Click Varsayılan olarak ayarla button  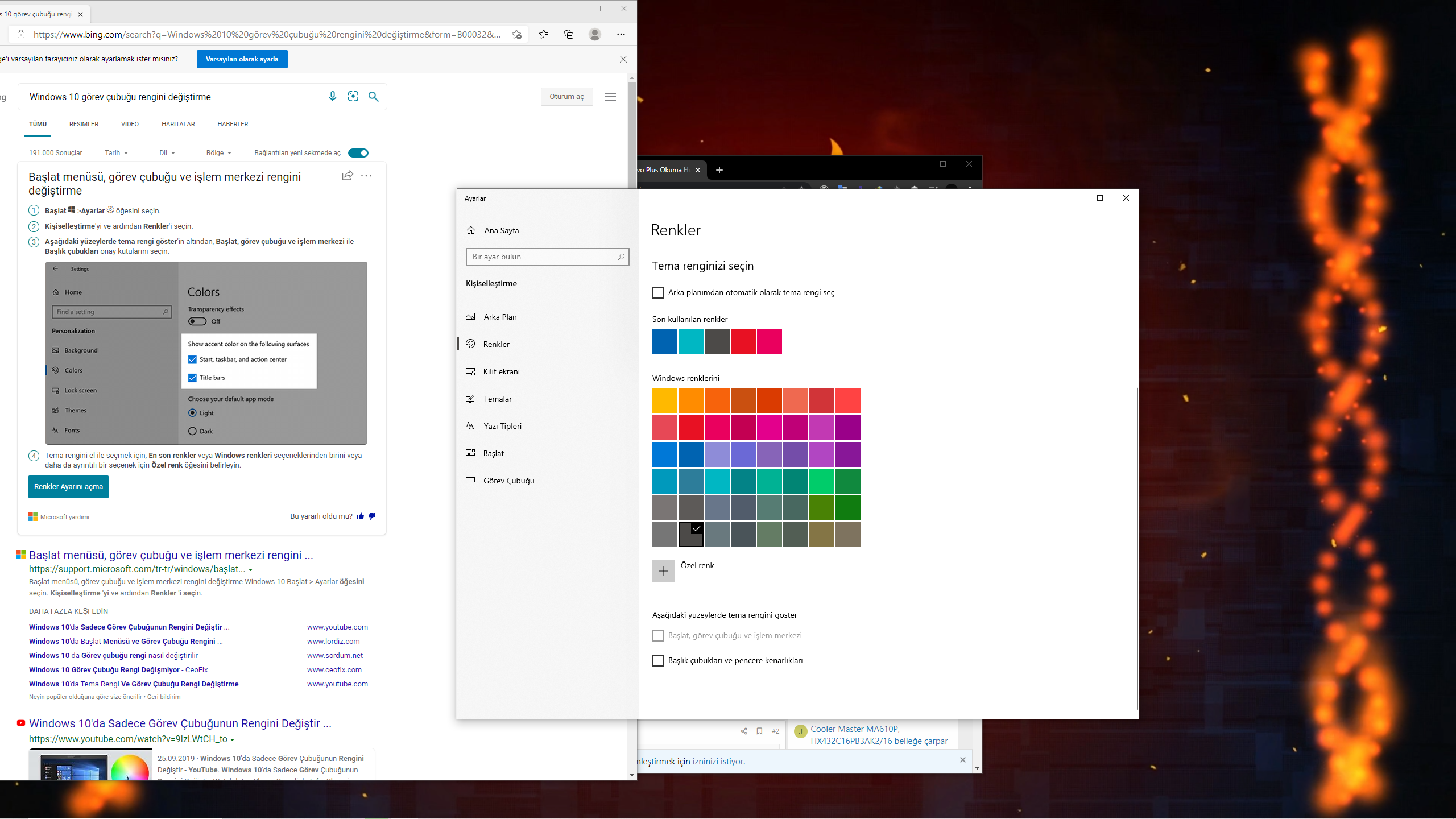(x=242, y=59)
